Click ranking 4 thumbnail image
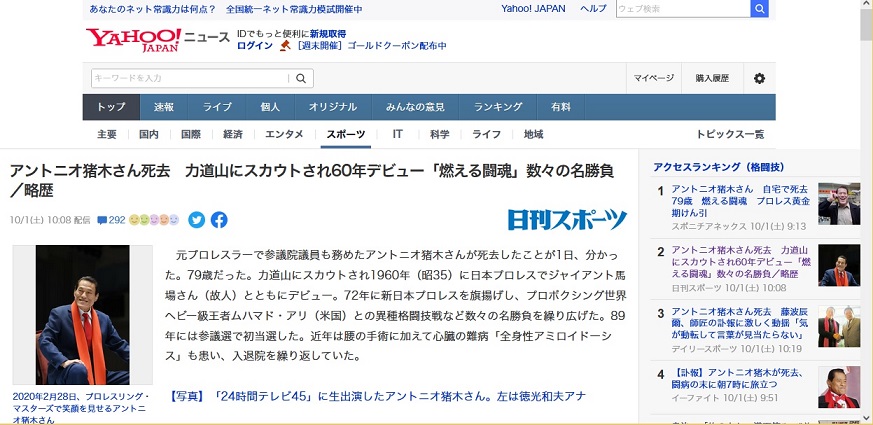 [x=839, y=387]
